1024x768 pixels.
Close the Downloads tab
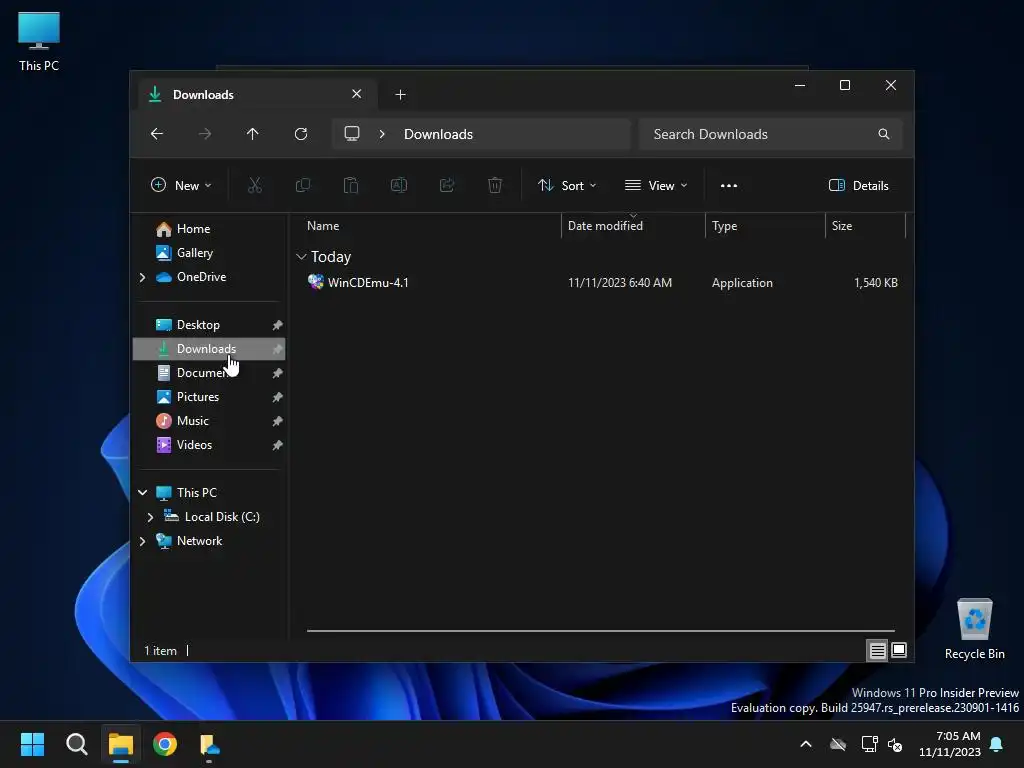(x=357, y=94)
